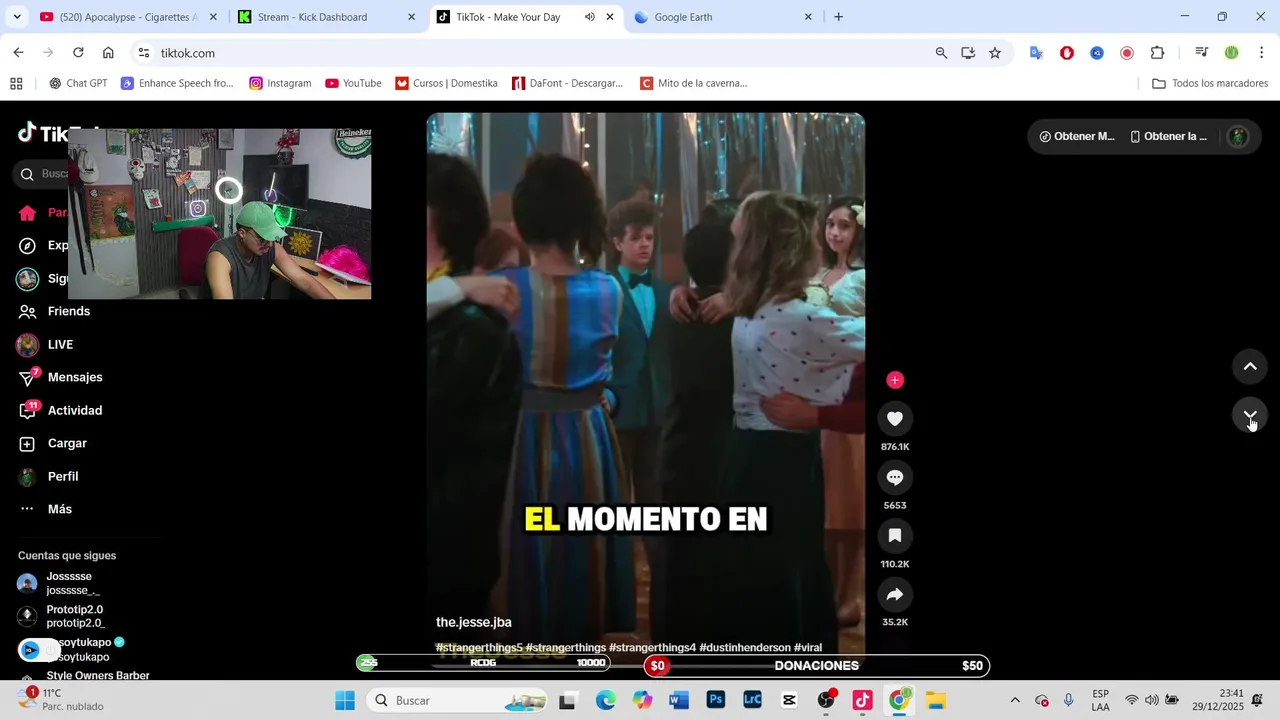Click the Obtener la... app button
The height and width of the screenshot is (720, 1280).
[x=1168, y=137]
